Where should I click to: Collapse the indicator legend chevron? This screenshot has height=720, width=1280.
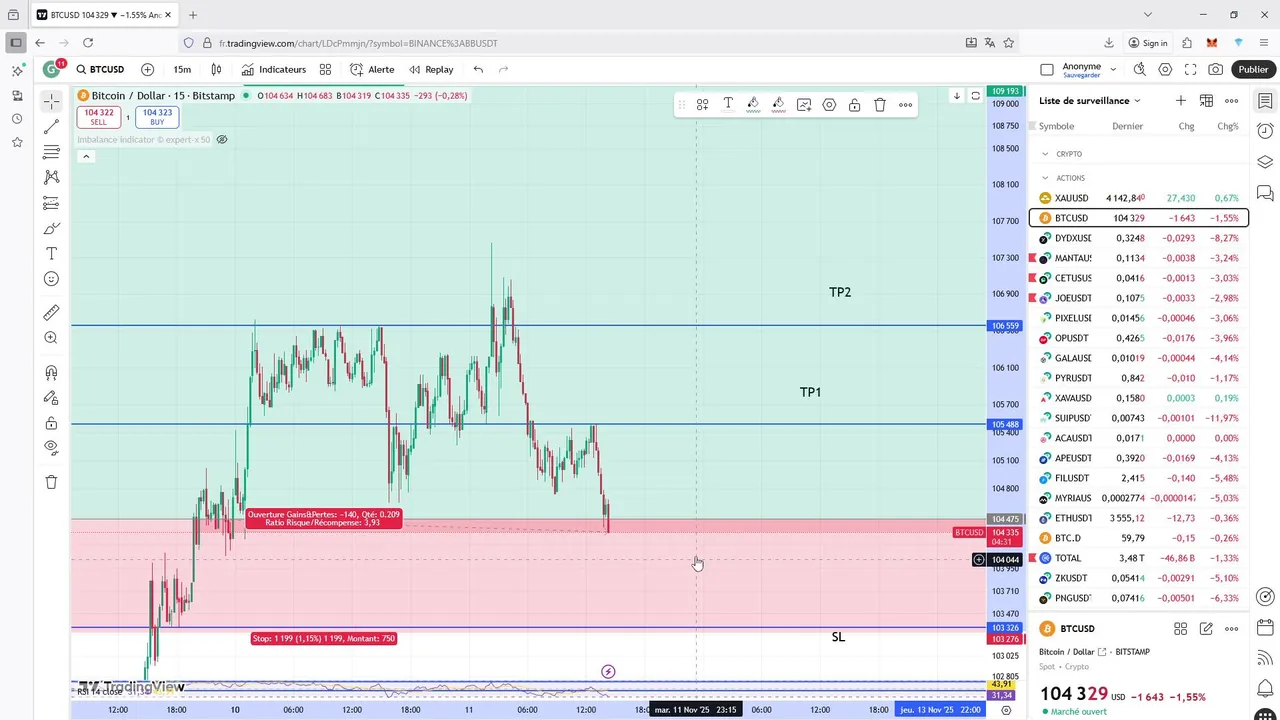pos(86,156)
